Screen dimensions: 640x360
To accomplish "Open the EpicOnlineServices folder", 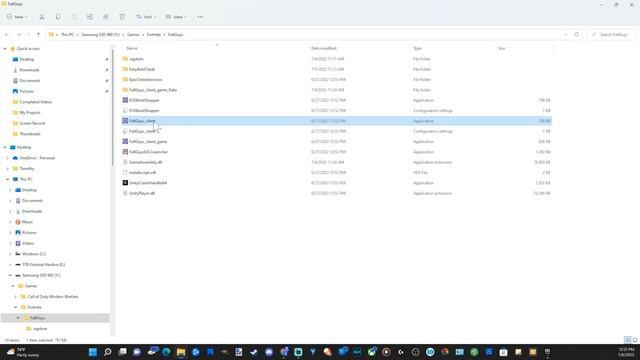I will (x=145, y=80).
